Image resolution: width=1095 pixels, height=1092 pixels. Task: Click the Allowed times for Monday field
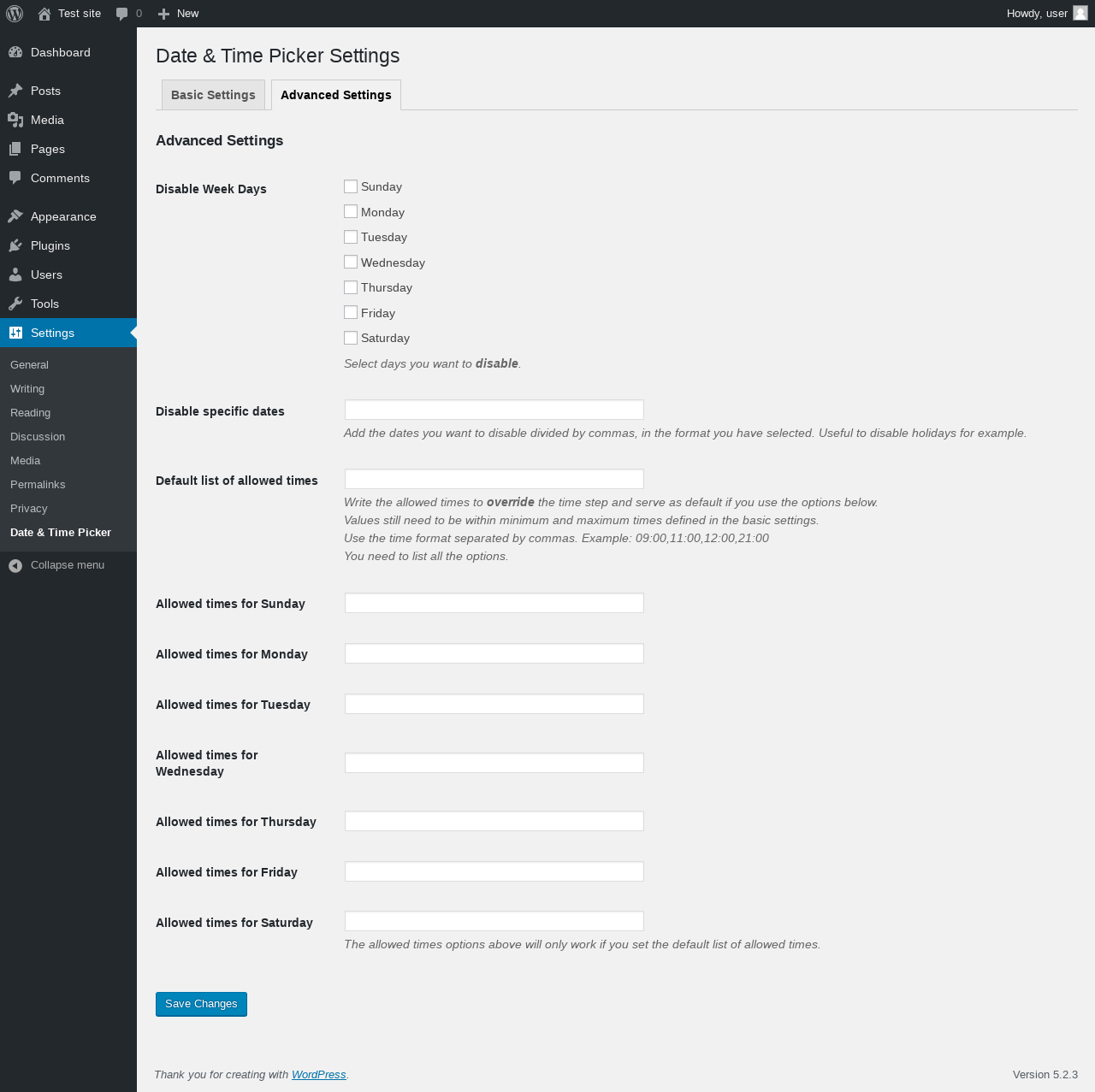(494, 653)
